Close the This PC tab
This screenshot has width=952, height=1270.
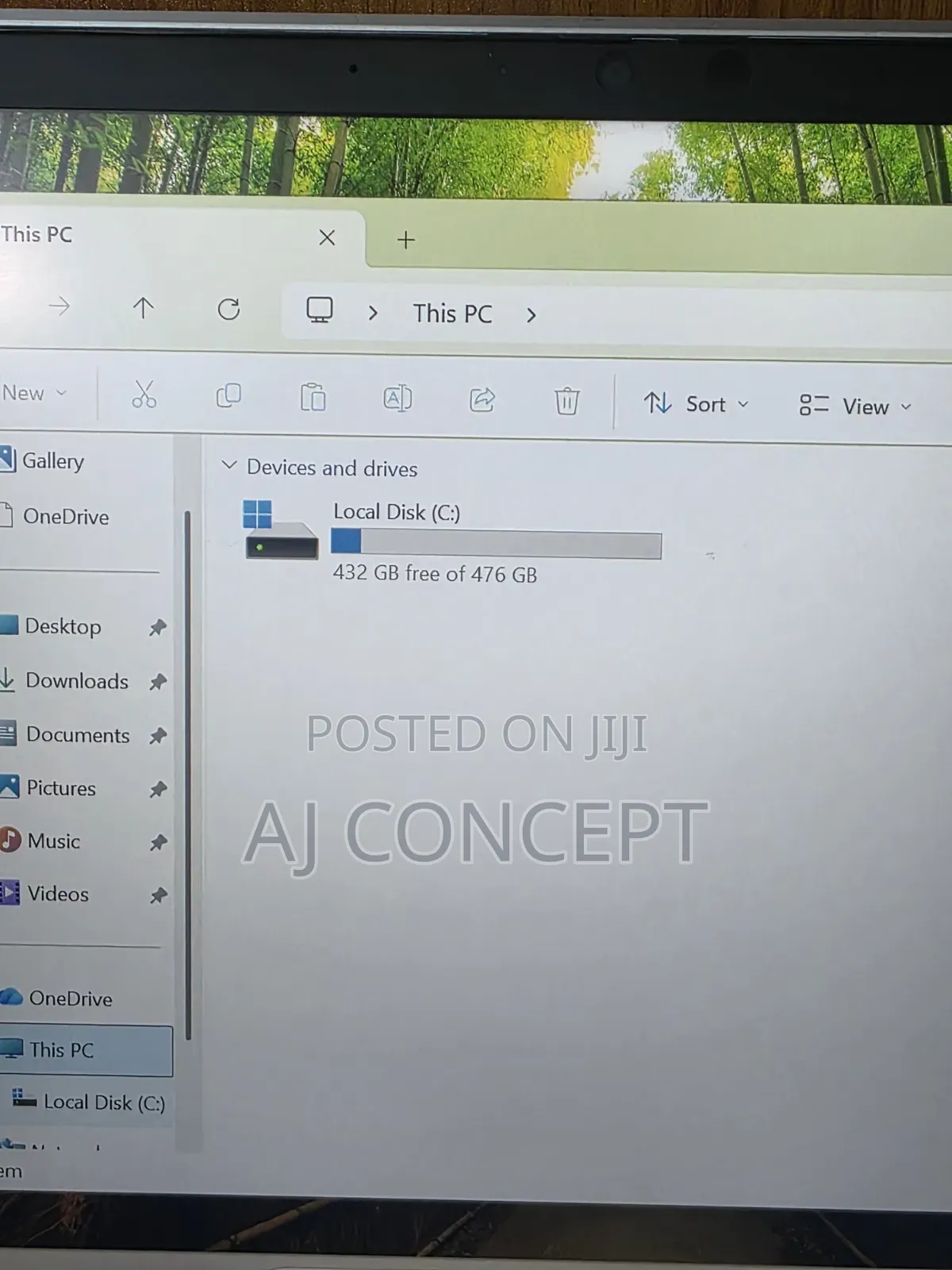tap(327, 237)
